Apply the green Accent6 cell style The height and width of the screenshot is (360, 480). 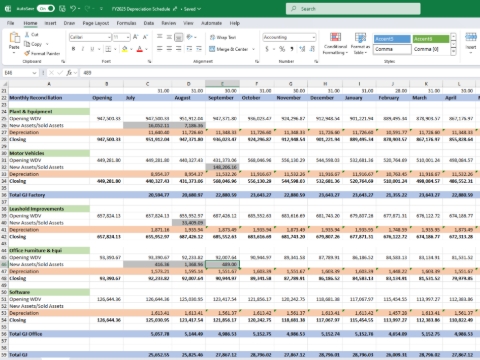coord(431,39)
